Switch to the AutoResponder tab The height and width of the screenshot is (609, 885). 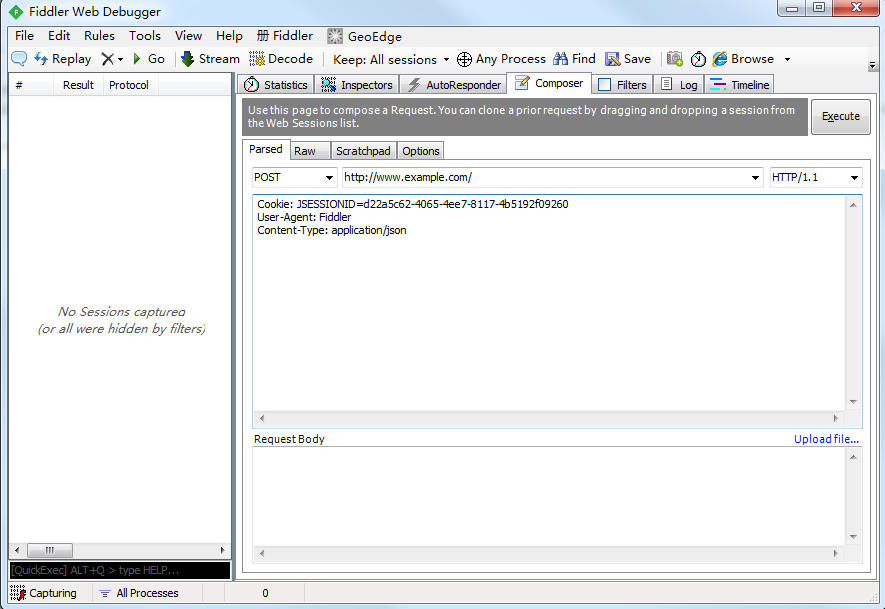pyautogui.click(x=454, y=85)
